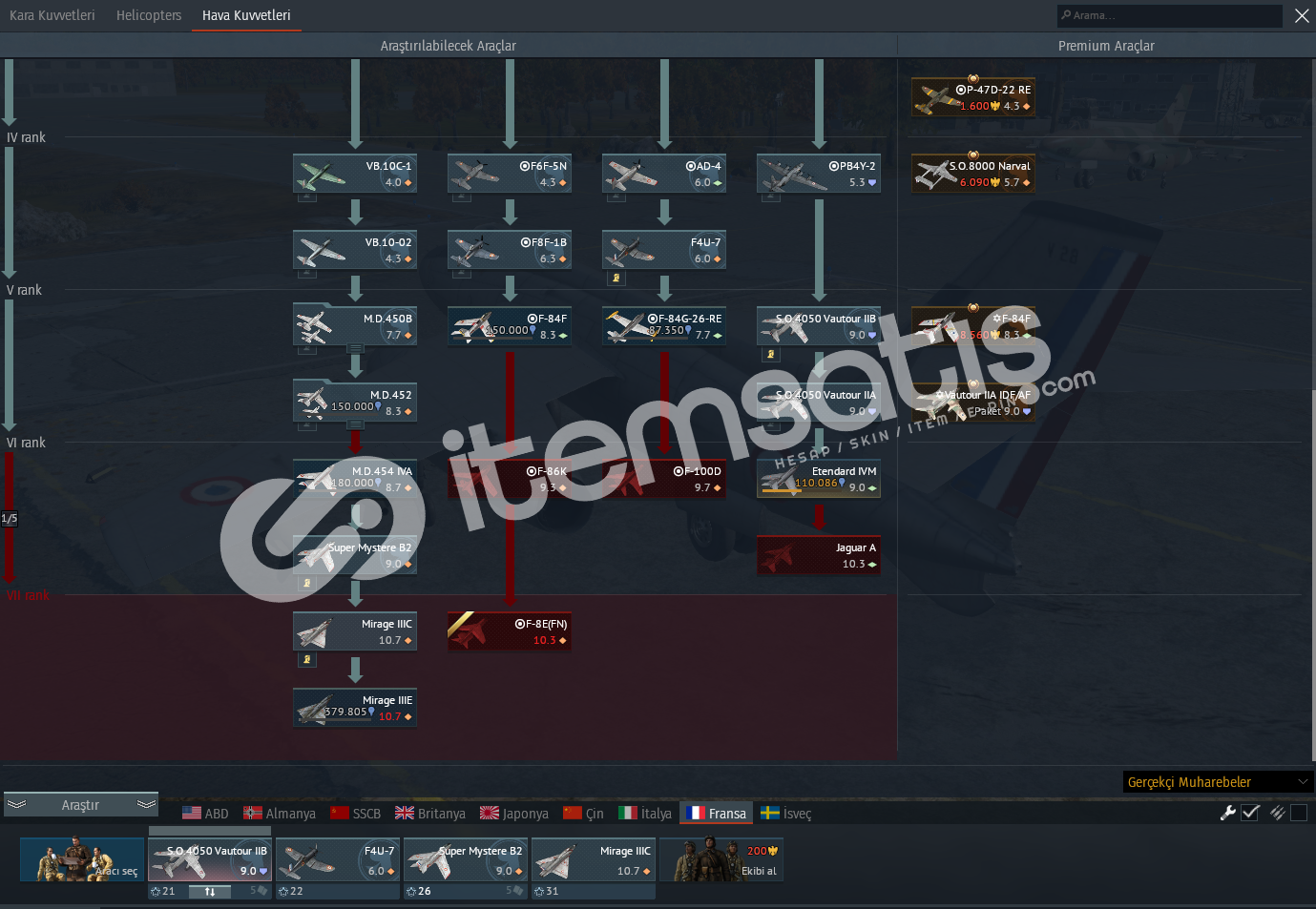This screenshot has height=909, width=1316.
Task: Select the premium P-47D-22 RE card
Action: click(x=973, y=97)
